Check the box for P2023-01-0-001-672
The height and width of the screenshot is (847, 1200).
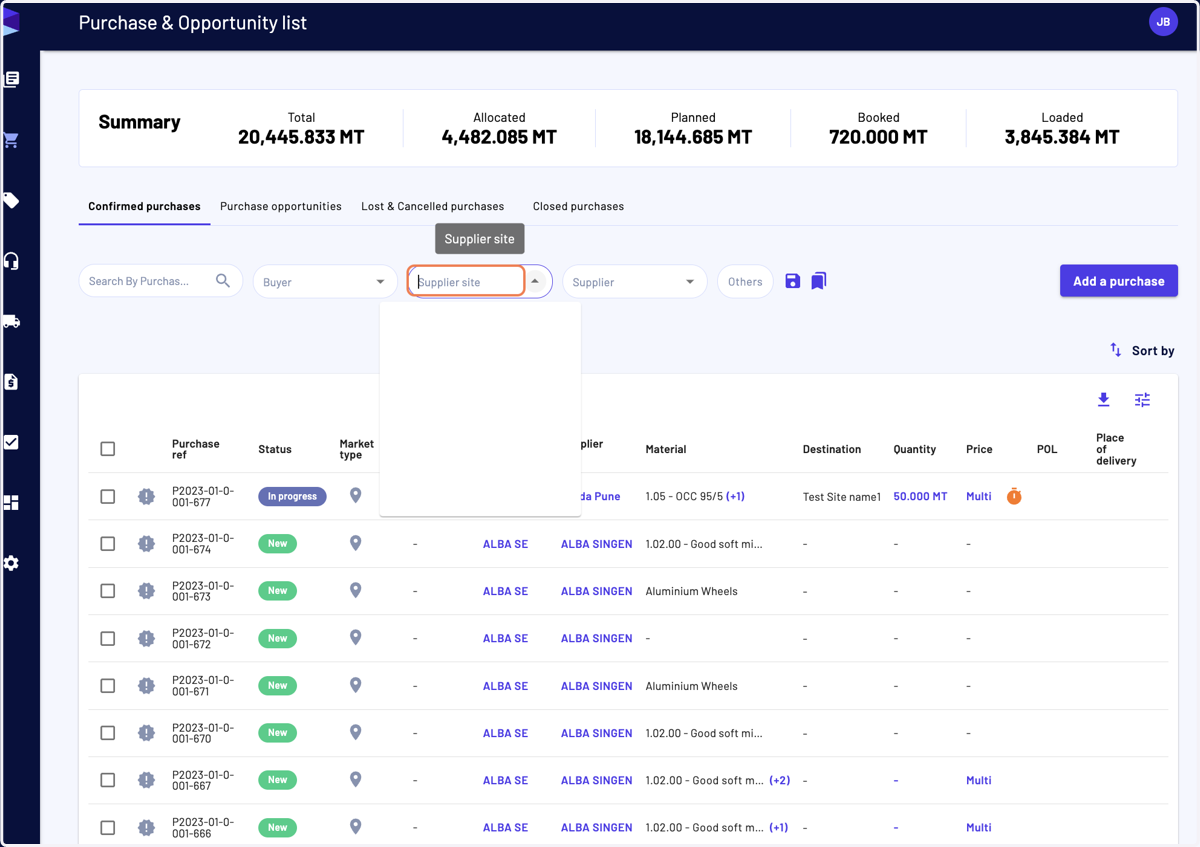click(108, 638)
